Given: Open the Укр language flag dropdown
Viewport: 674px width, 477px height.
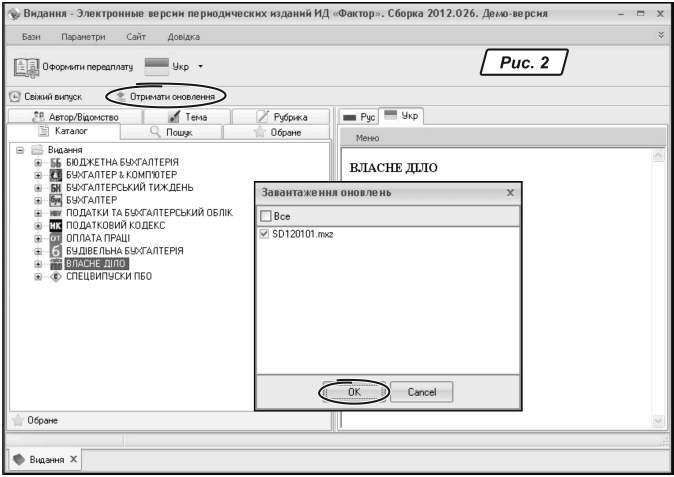Looking at the screenshot, I should coord(186,68).
